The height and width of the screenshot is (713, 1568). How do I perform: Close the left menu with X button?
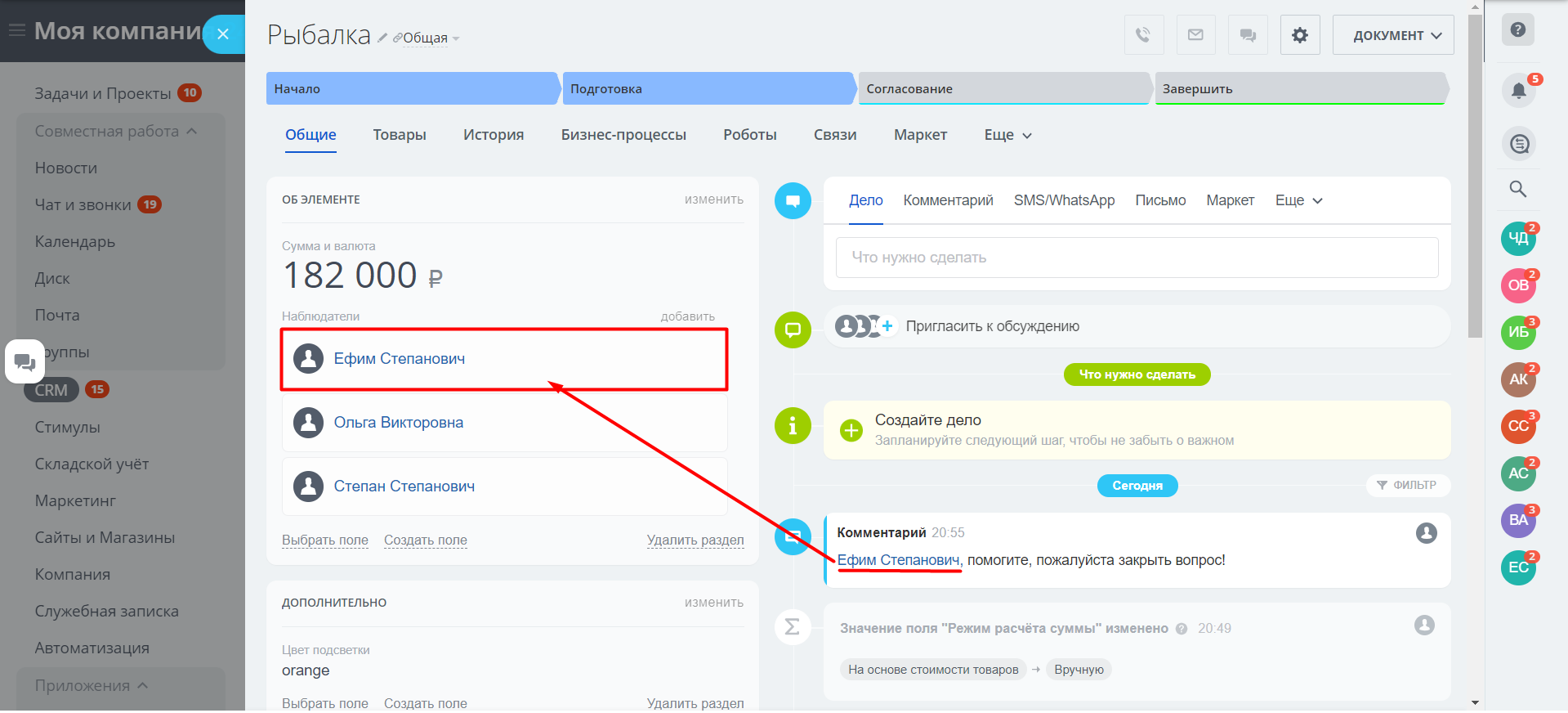click(x=223, y=34)
